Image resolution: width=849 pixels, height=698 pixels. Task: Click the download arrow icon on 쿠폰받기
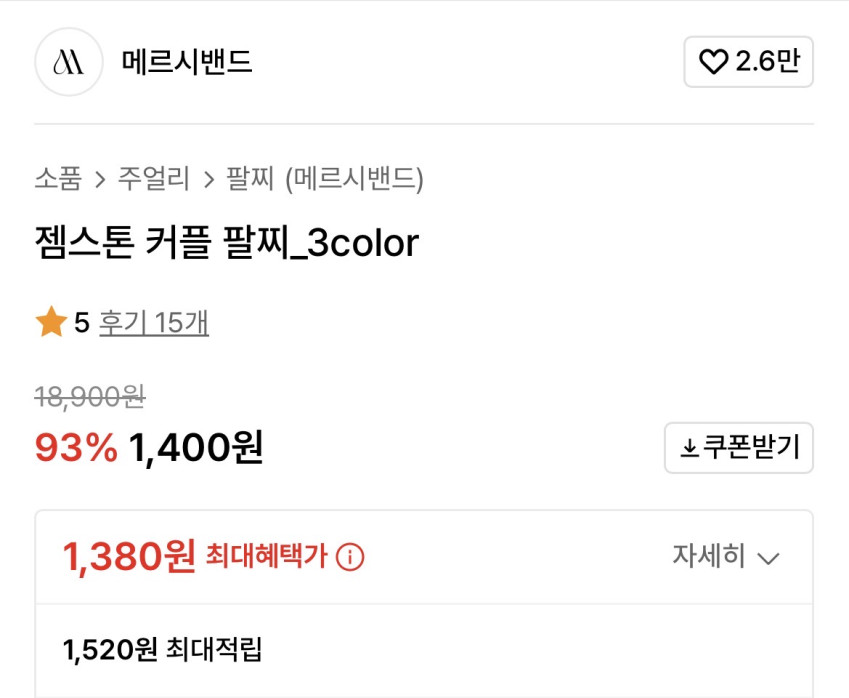pos(689,449)
